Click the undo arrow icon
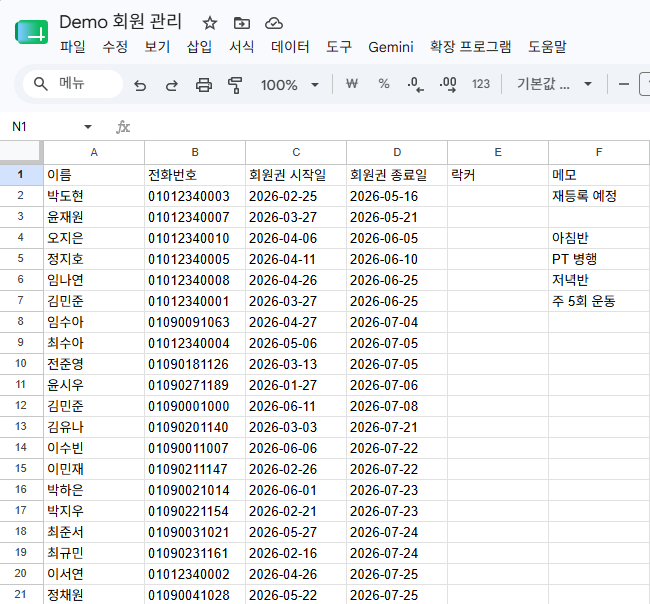 point(140,85)
